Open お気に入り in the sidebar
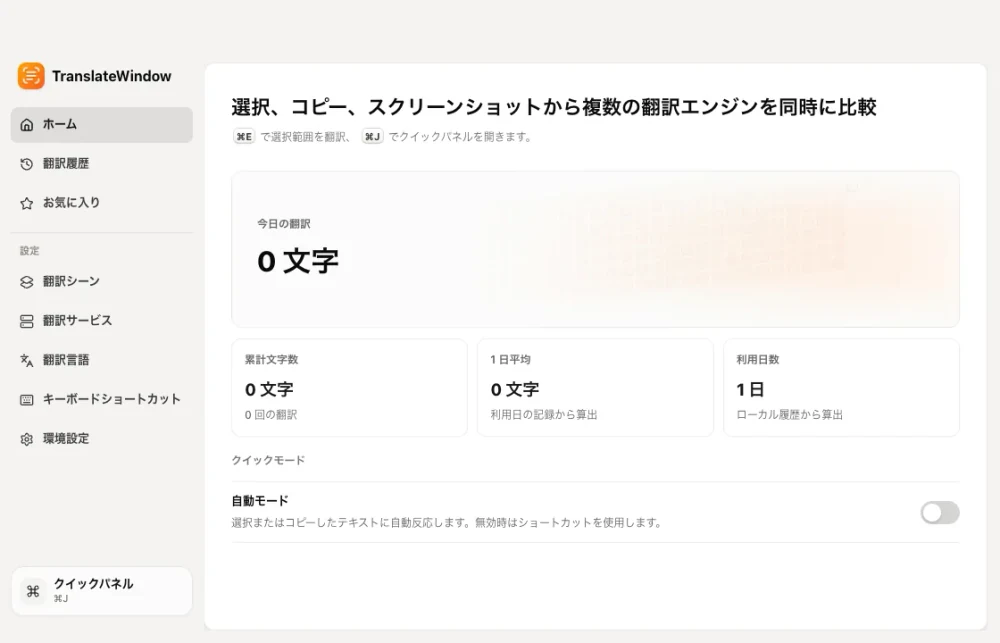The width and height of the screenshot is (1000, 643). [x=101, y=203]
